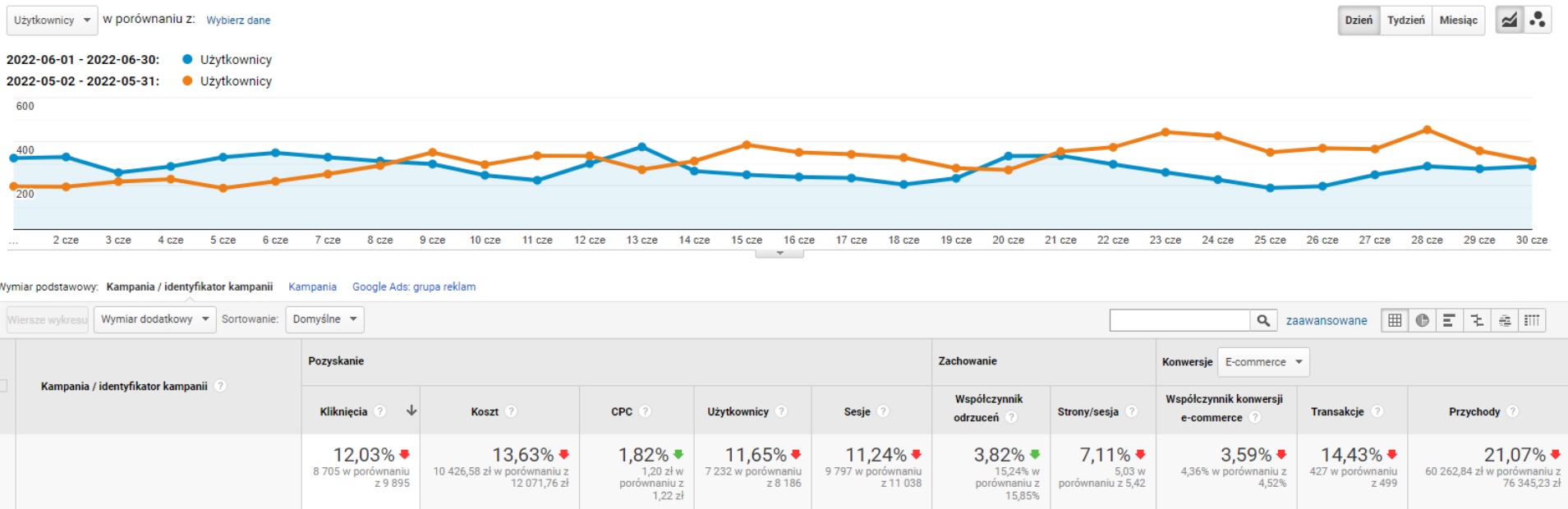
Task: Click the 13,63% Koszt change value
Action: click(523, 455)
